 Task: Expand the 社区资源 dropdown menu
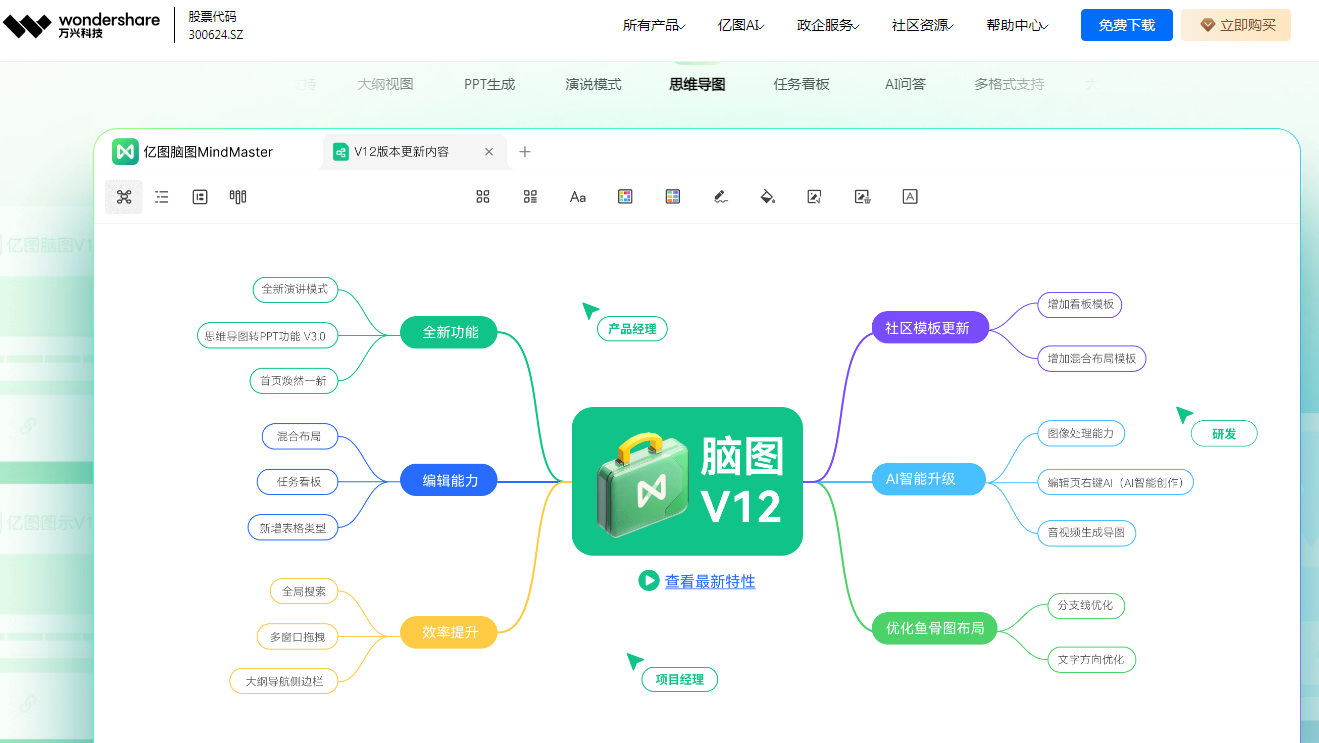[922, 25]
